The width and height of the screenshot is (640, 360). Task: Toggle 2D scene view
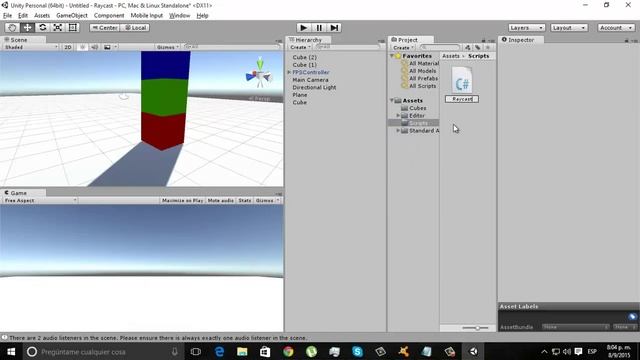(x=68, y=47)
